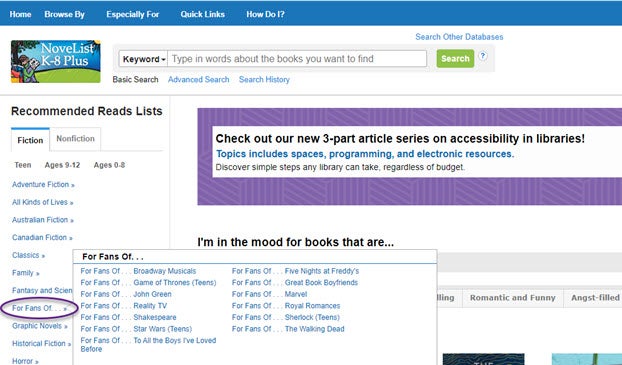Expand the Historical Fiction list
622x365 pixels.
[x=41, y=344]
